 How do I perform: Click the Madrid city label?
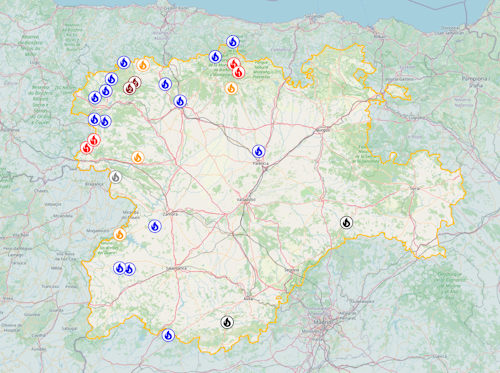tap(322, 322)
